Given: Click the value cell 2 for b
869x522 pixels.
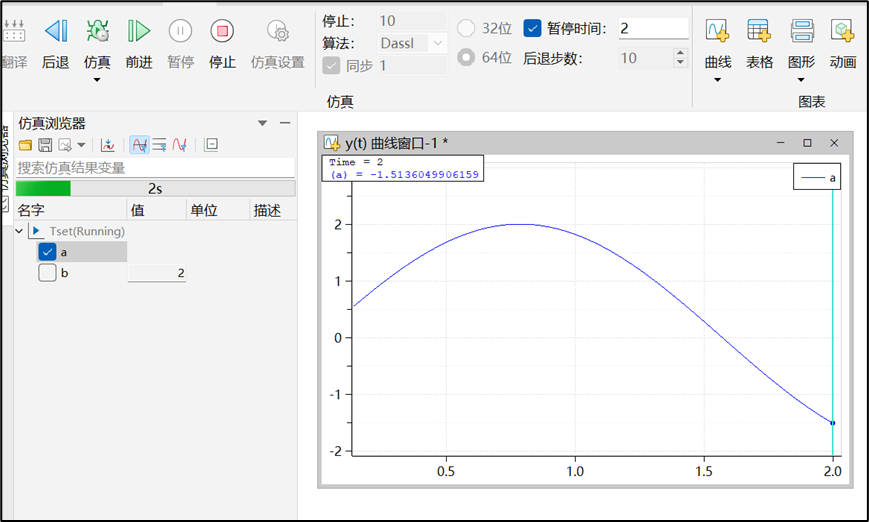Looking at the screenshot, I should click(x=157, y=273).
